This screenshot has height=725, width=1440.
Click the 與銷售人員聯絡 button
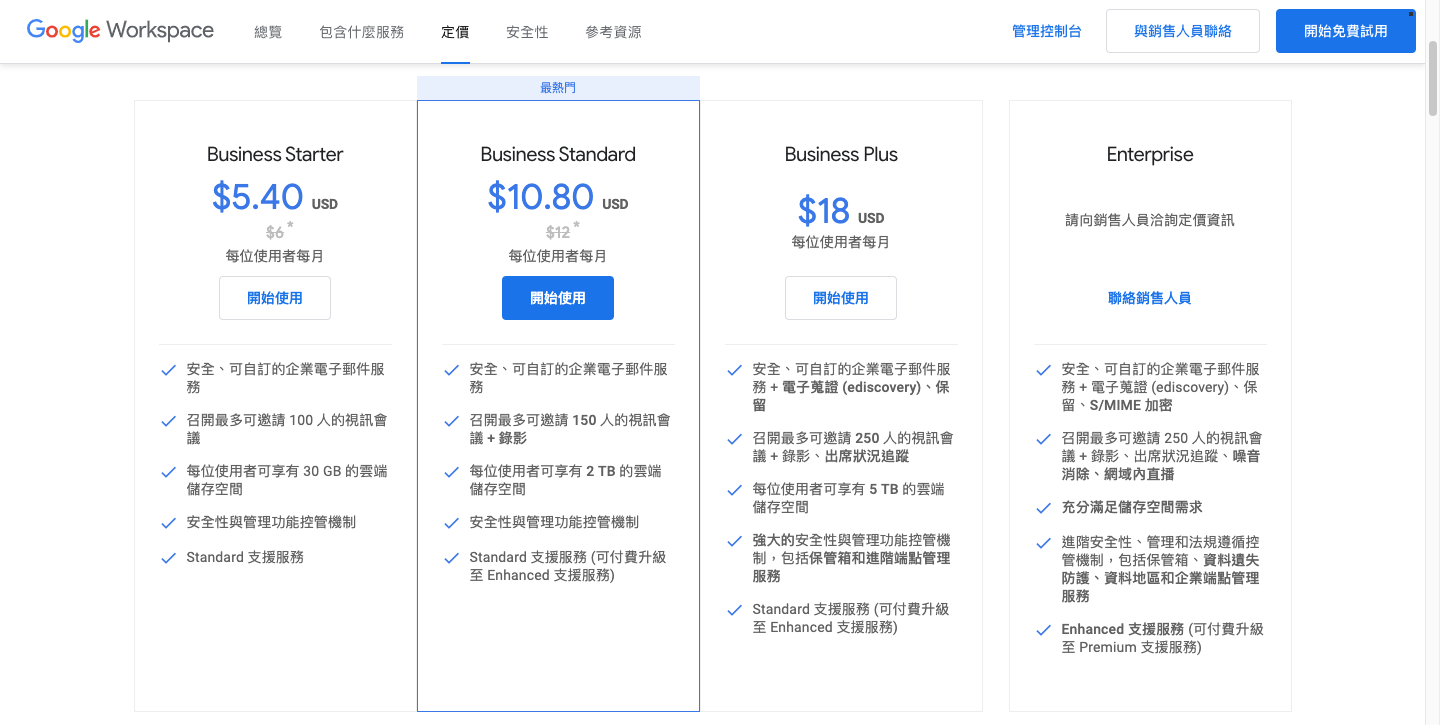(x=1183, y=31)
